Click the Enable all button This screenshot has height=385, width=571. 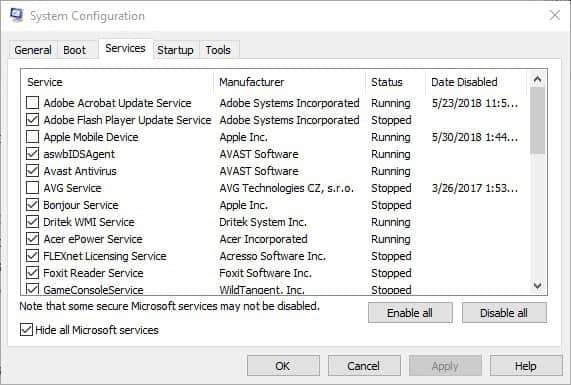pos(410,313)
